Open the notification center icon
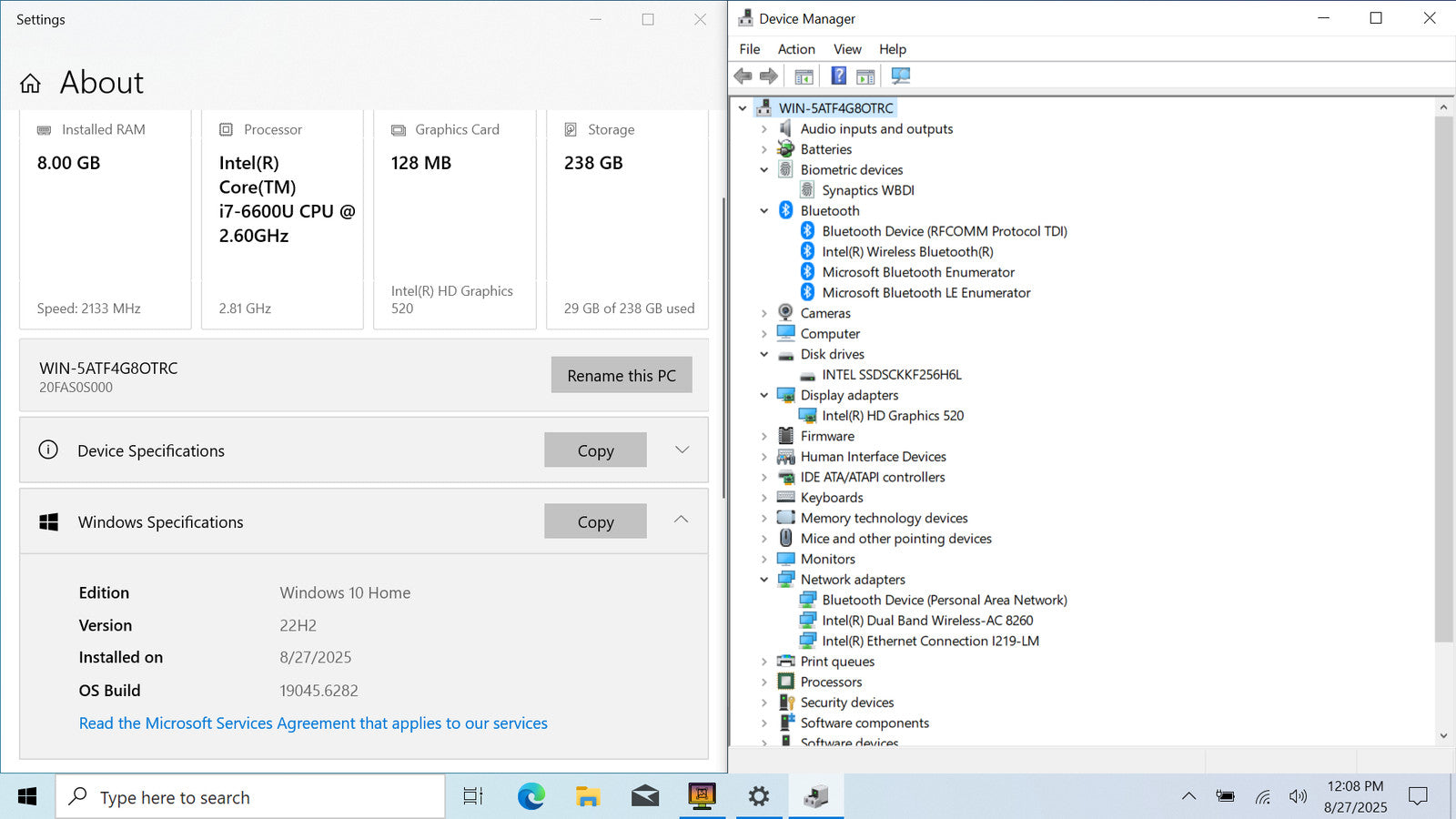 [x=1418, y=797]
